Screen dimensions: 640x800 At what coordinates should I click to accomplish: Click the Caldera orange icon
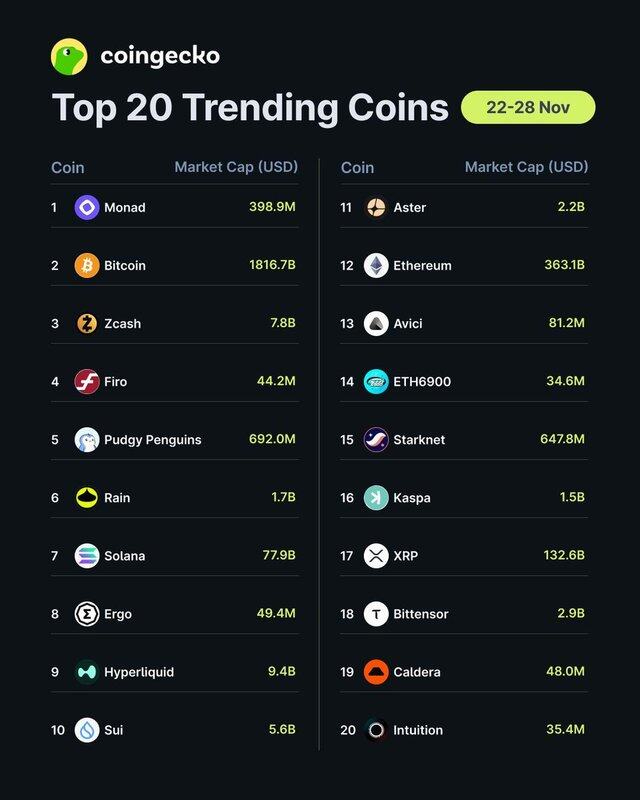[x=376, y=672]
